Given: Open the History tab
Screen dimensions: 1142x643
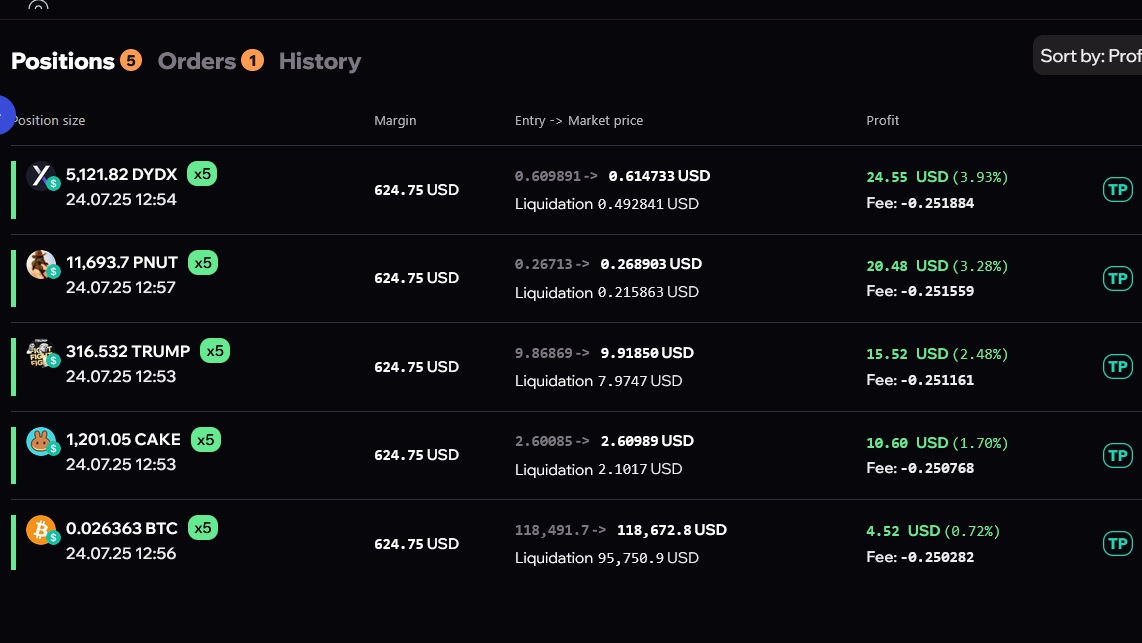Looking at the screenshot, I should point(320,61).
